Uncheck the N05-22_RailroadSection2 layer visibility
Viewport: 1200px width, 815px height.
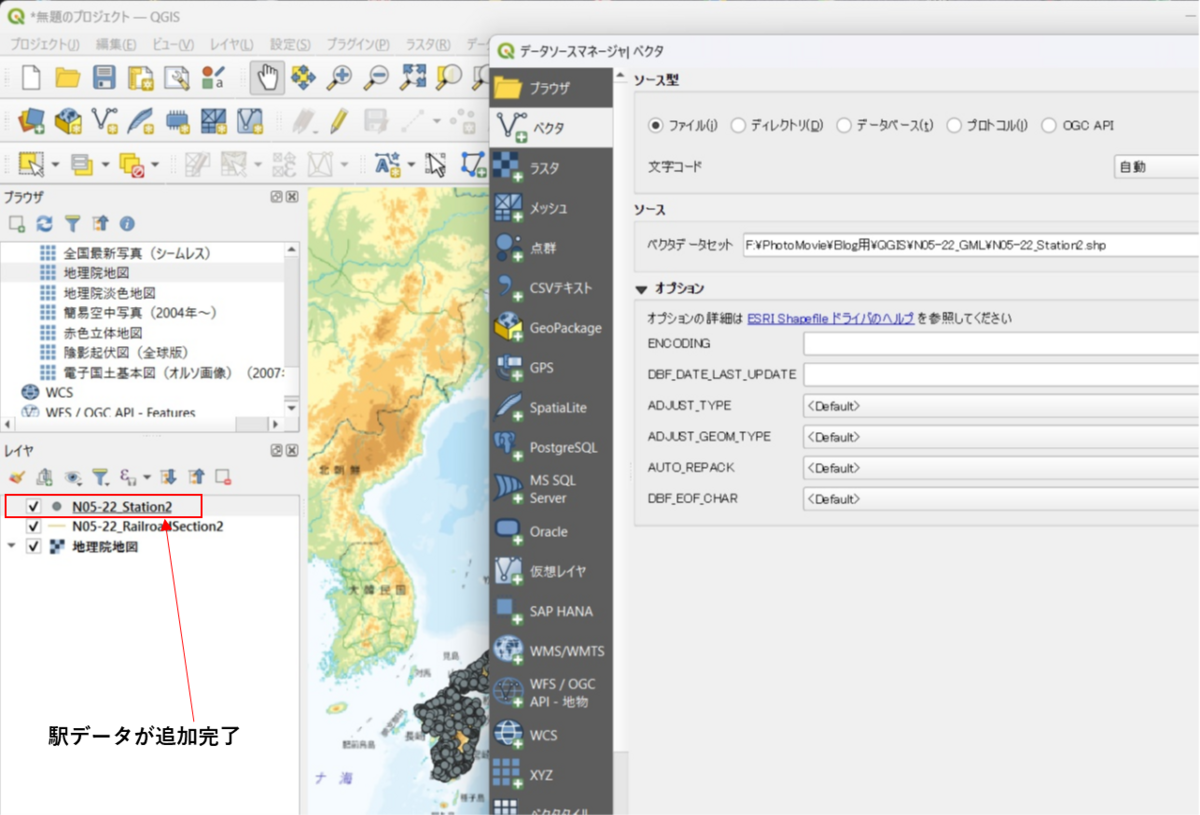[x=34, y=526]
